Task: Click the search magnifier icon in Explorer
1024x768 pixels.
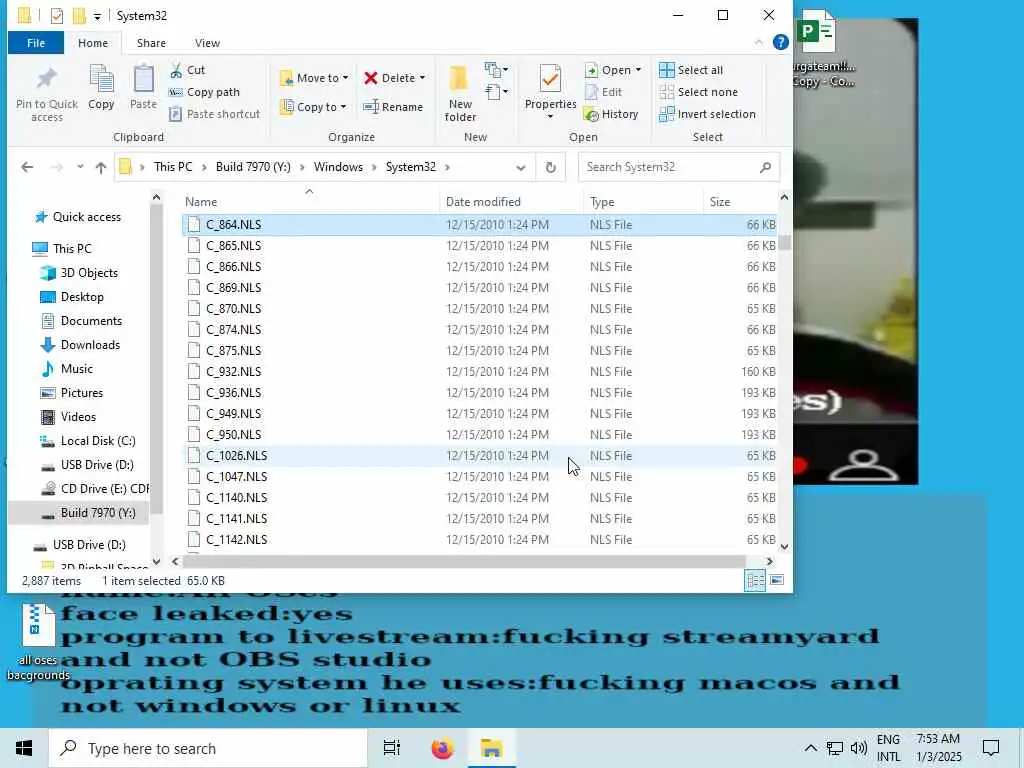Action: [765, 167]
